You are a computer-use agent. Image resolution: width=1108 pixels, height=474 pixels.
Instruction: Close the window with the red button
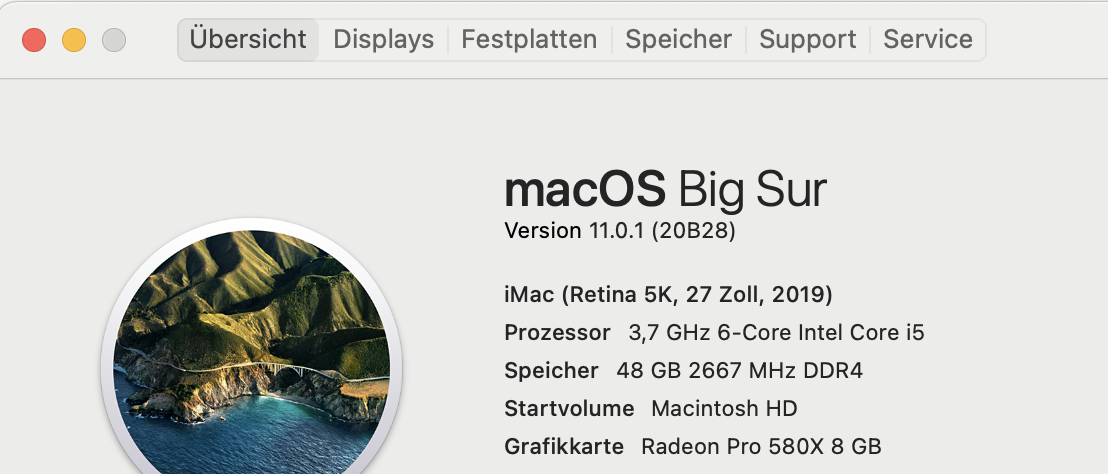(x=34, y=40)
